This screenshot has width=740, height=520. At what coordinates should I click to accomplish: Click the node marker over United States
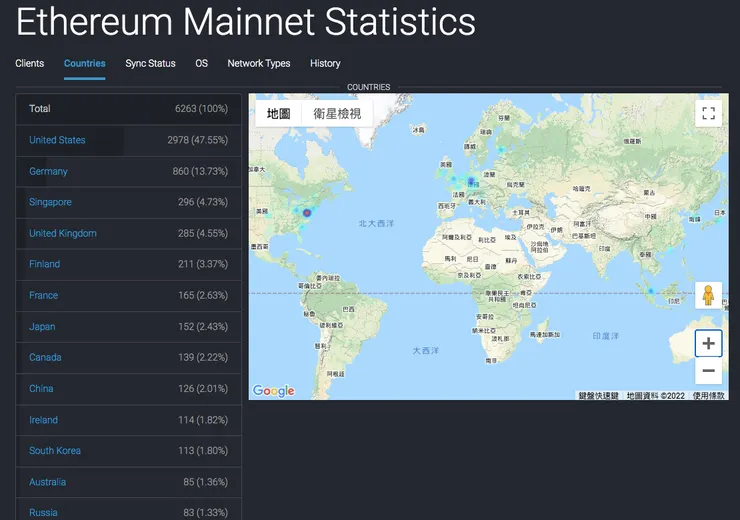pyautogui.click(x=307, y=213)
